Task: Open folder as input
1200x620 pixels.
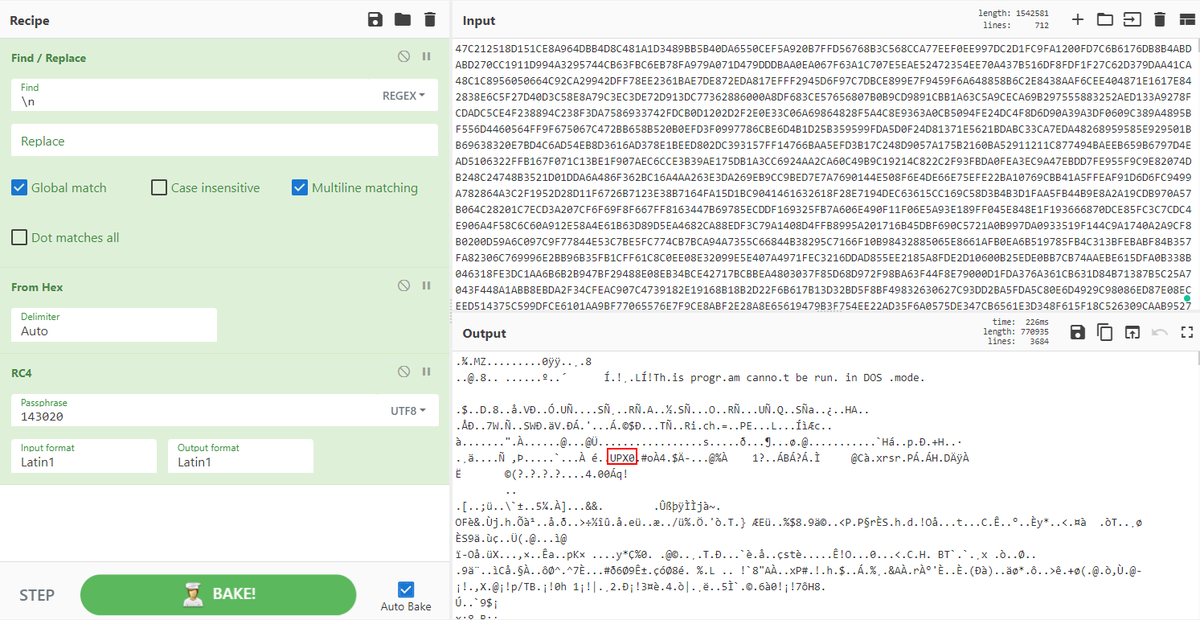Action: point(1105,20)
